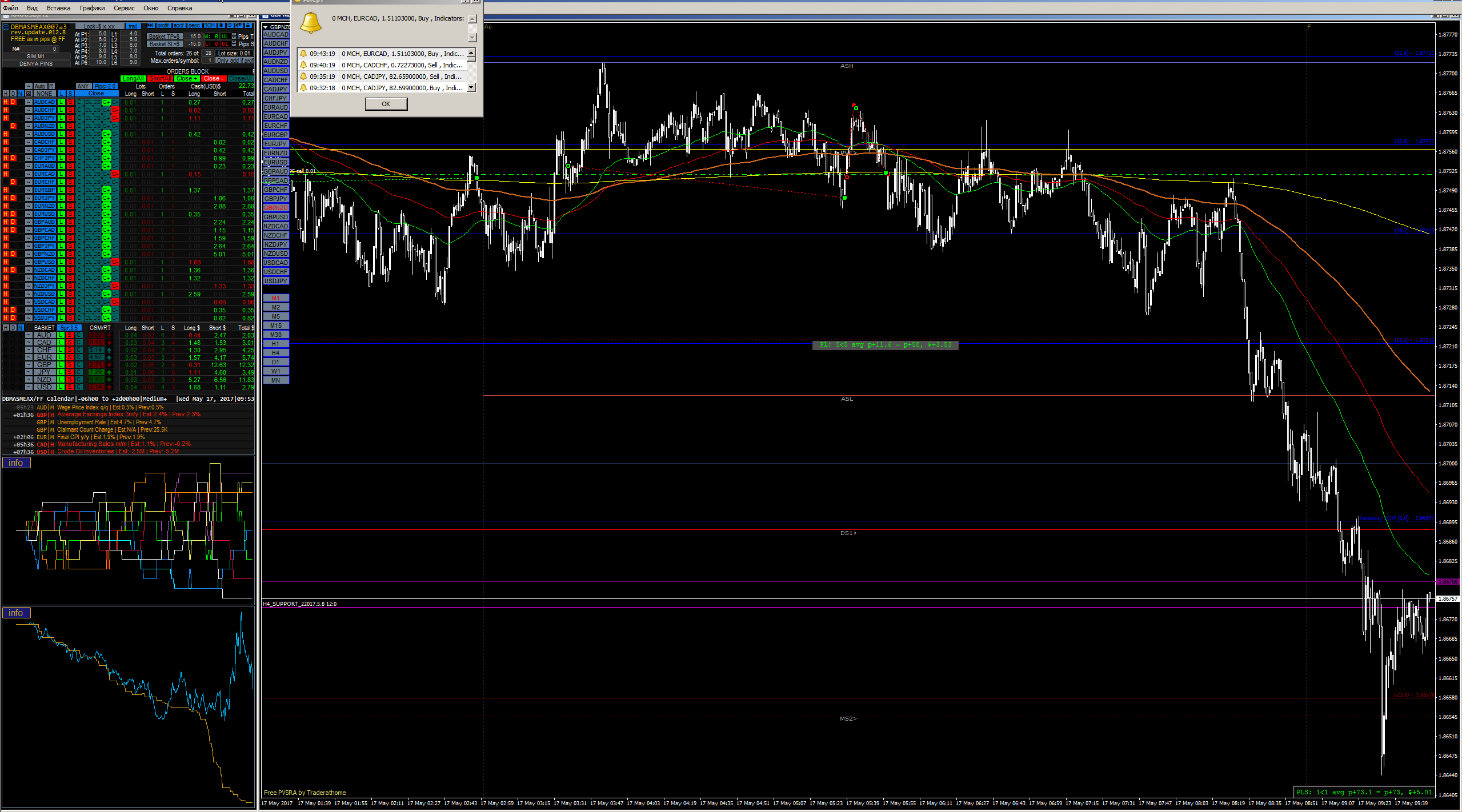
Task: Toggle the trail option
Action: tap(133, 26)
